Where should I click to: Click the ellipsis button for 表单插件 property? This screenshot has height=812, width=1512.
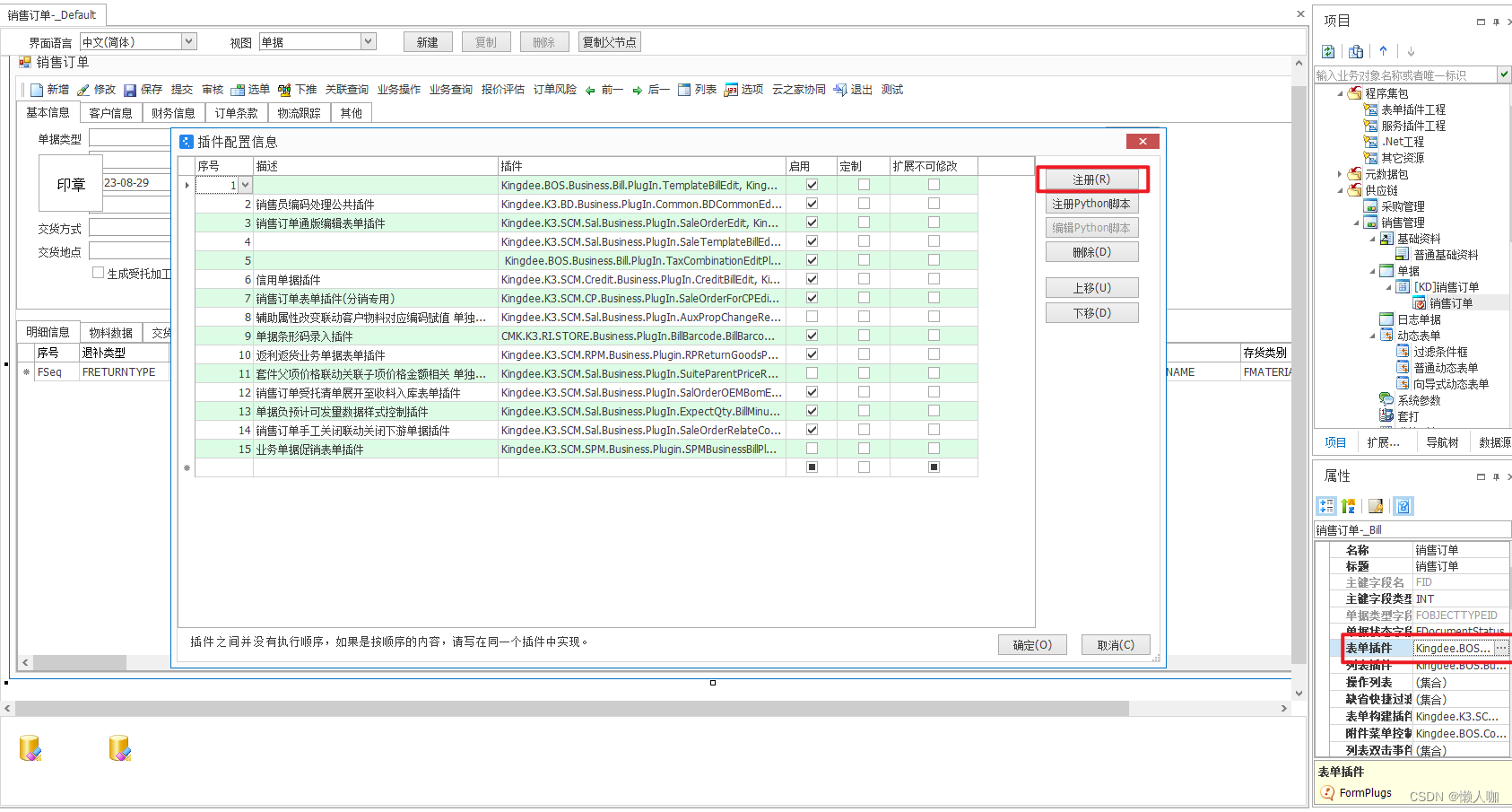[x=1501, y=648]
